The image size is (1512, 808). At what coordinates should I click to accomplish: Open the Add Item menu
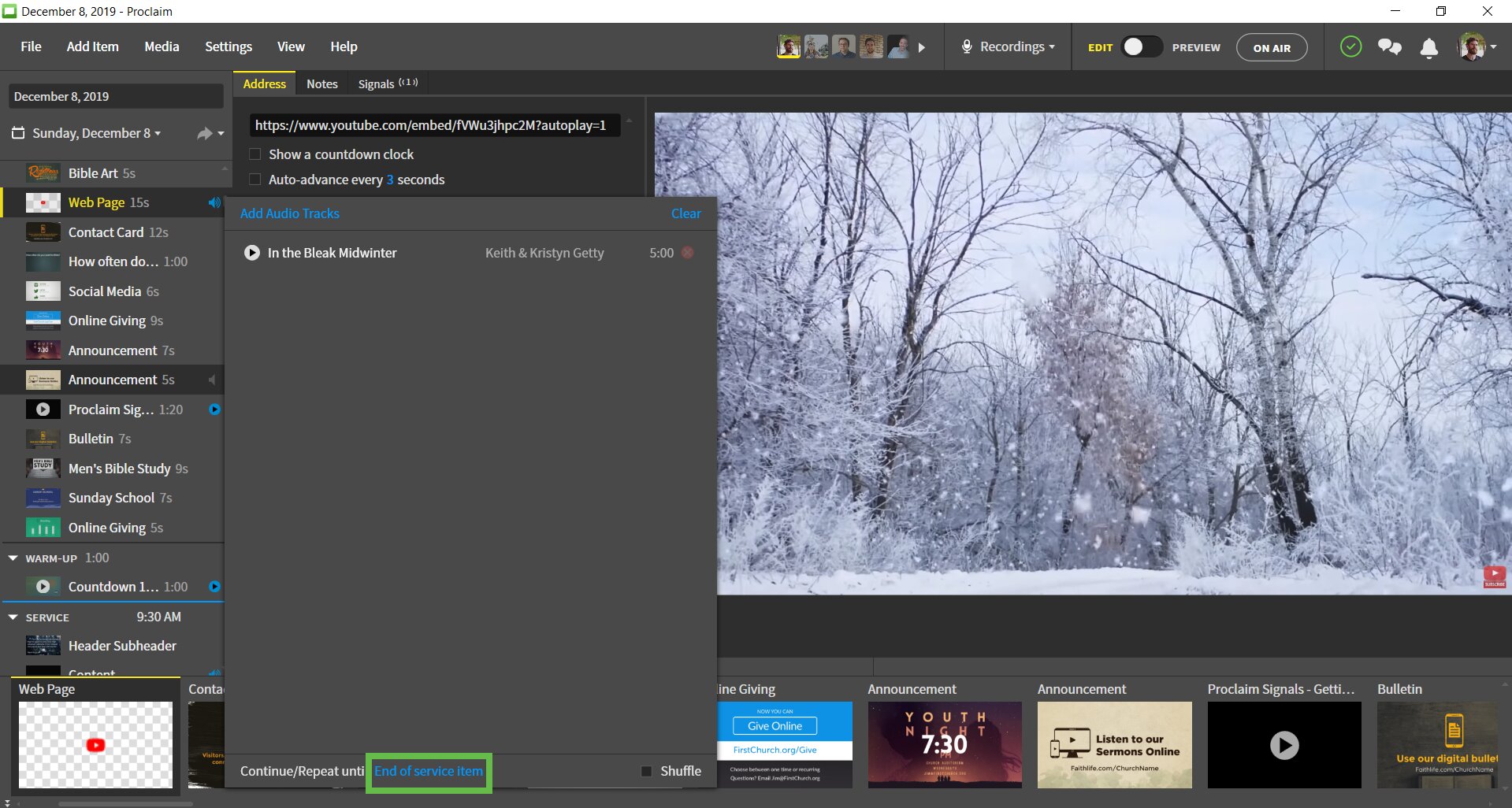(x=92, y=46)
